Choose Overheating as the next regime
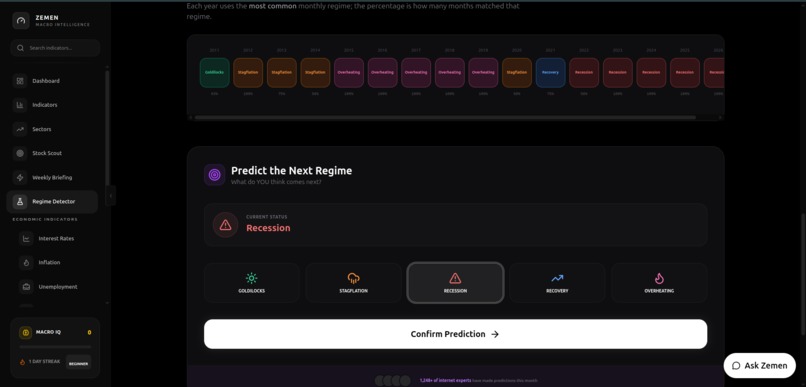The image size is (806, 387). pos(659,283)
